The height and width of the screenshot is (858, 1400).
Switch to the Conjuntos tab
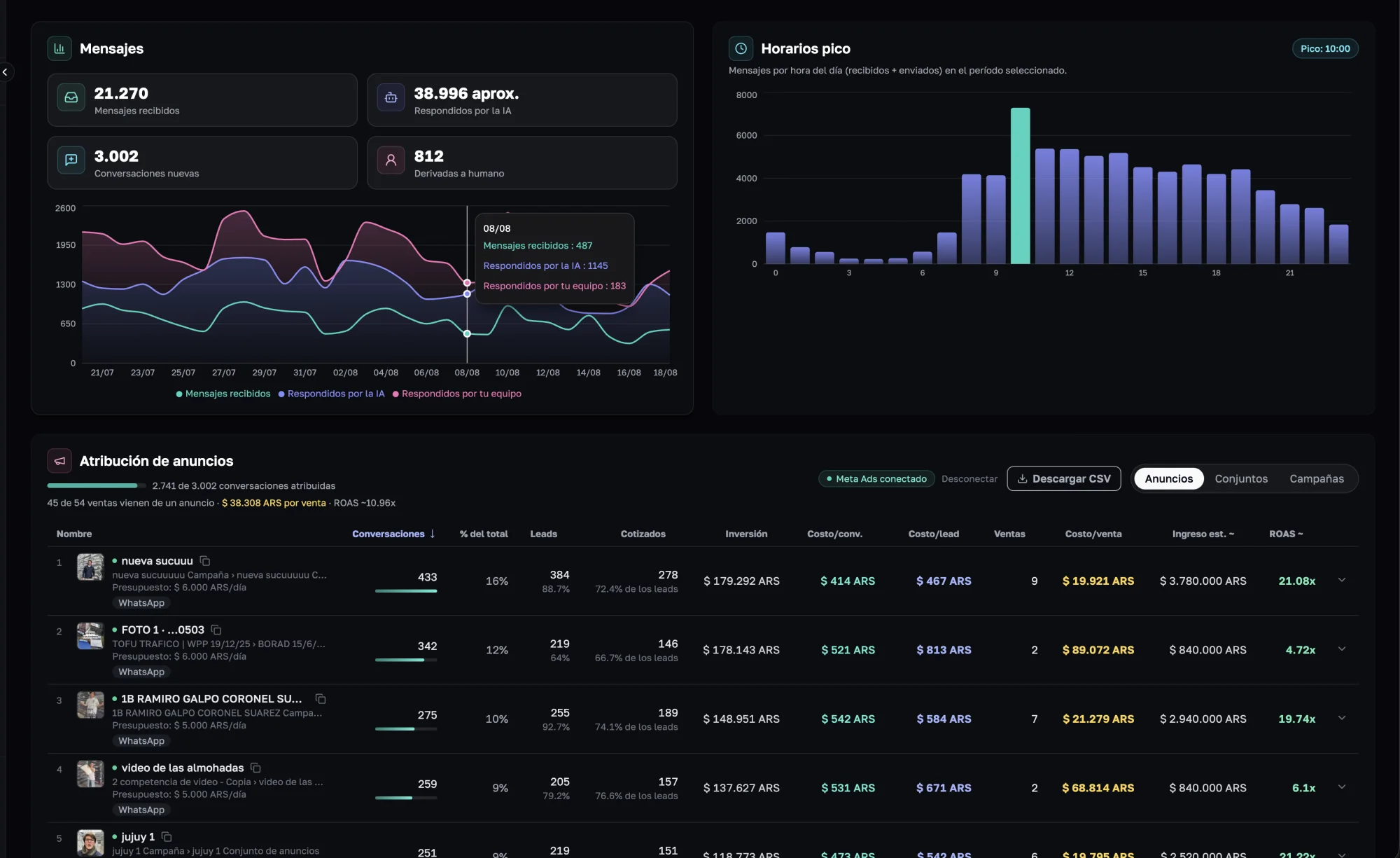(x=1241, y=478)
